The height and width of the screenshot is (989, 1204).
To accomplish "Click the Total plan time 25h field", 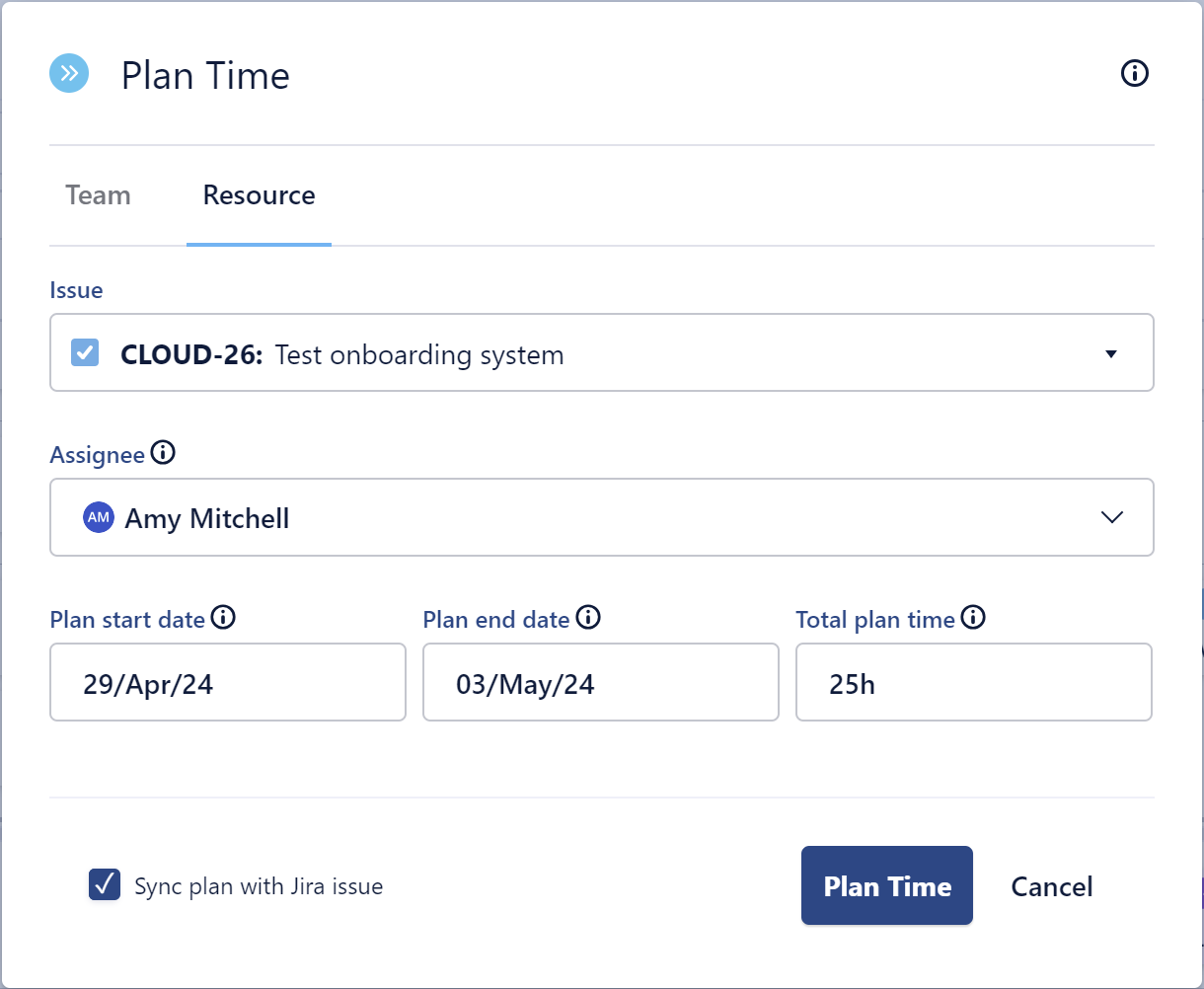I will (x=973, y=682).
